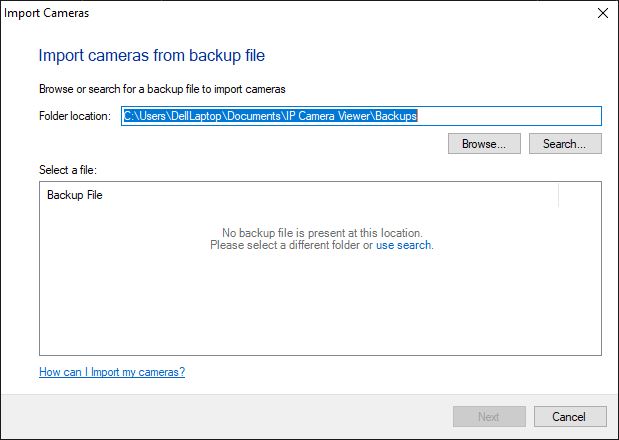Click the Backup File column divider
619x440 pixels.
tap(559, 195)
